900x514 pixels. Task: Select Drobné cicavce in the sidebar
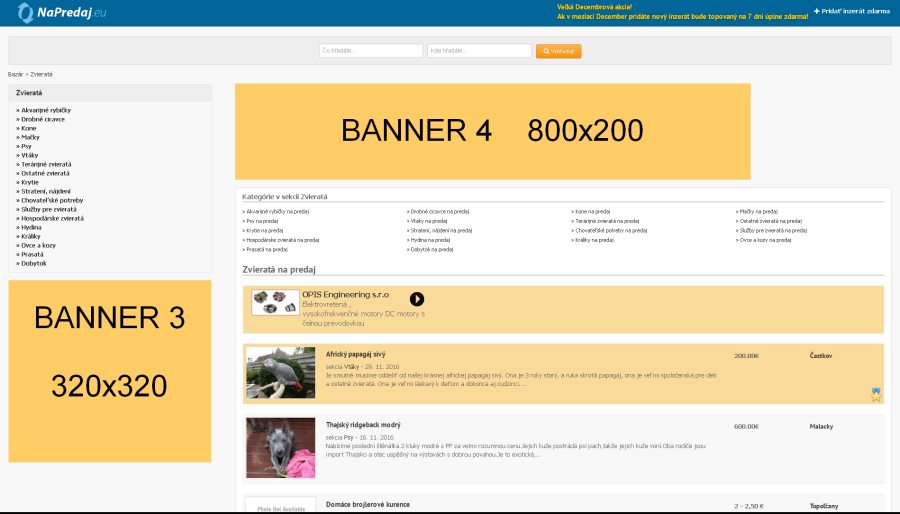(x=43, y=119)
